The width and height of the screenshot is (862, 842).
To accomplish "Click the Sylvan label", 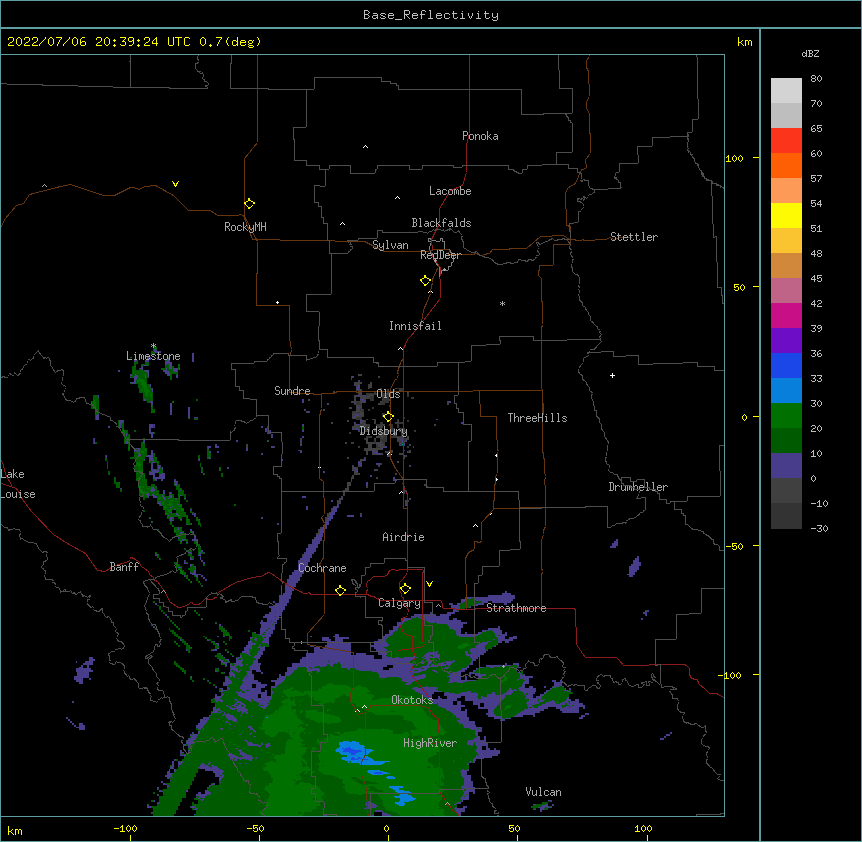I will point(390,245).
